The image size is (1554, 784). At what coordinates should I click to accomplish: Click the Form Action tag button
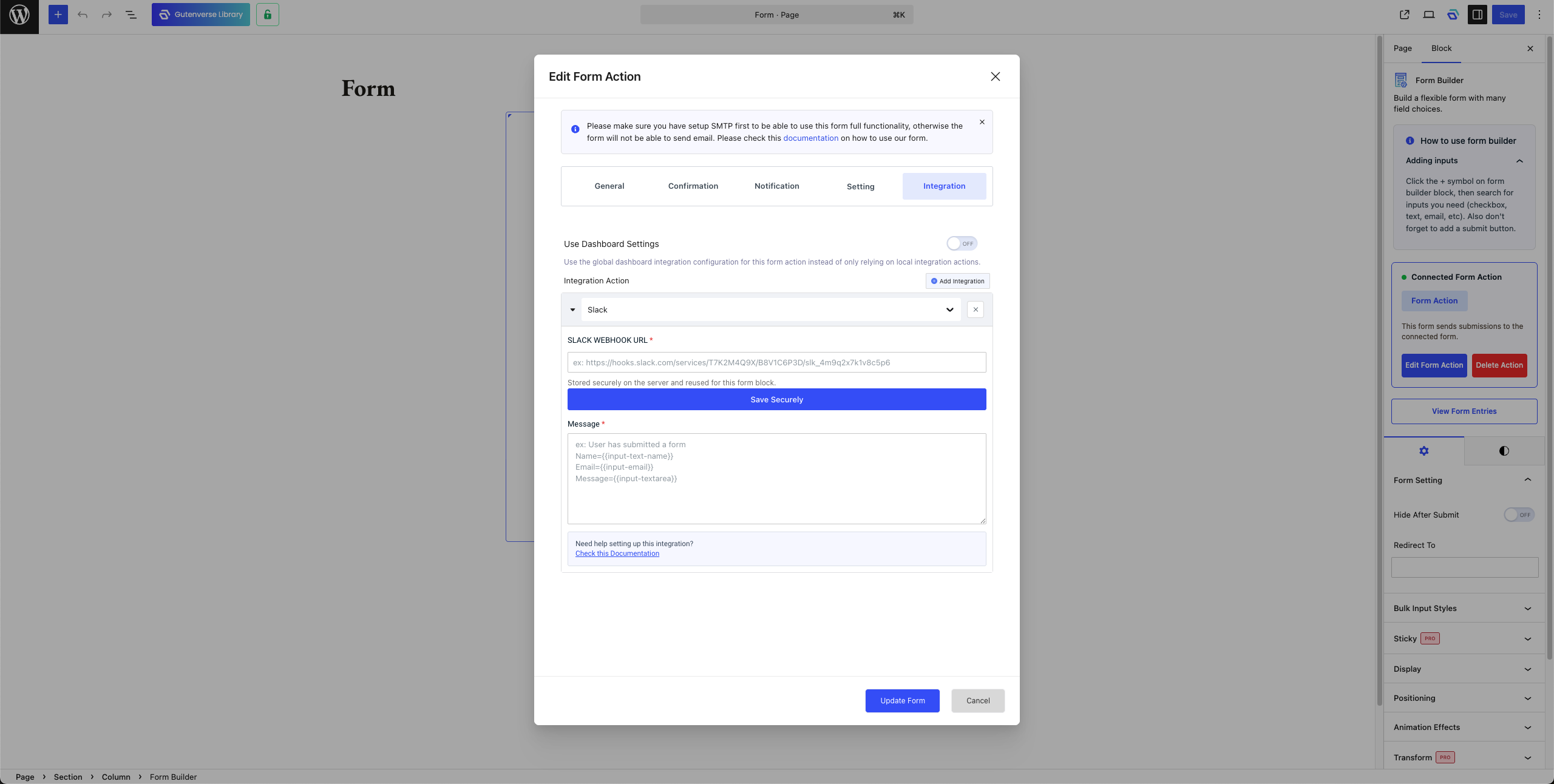(1434, 301)
